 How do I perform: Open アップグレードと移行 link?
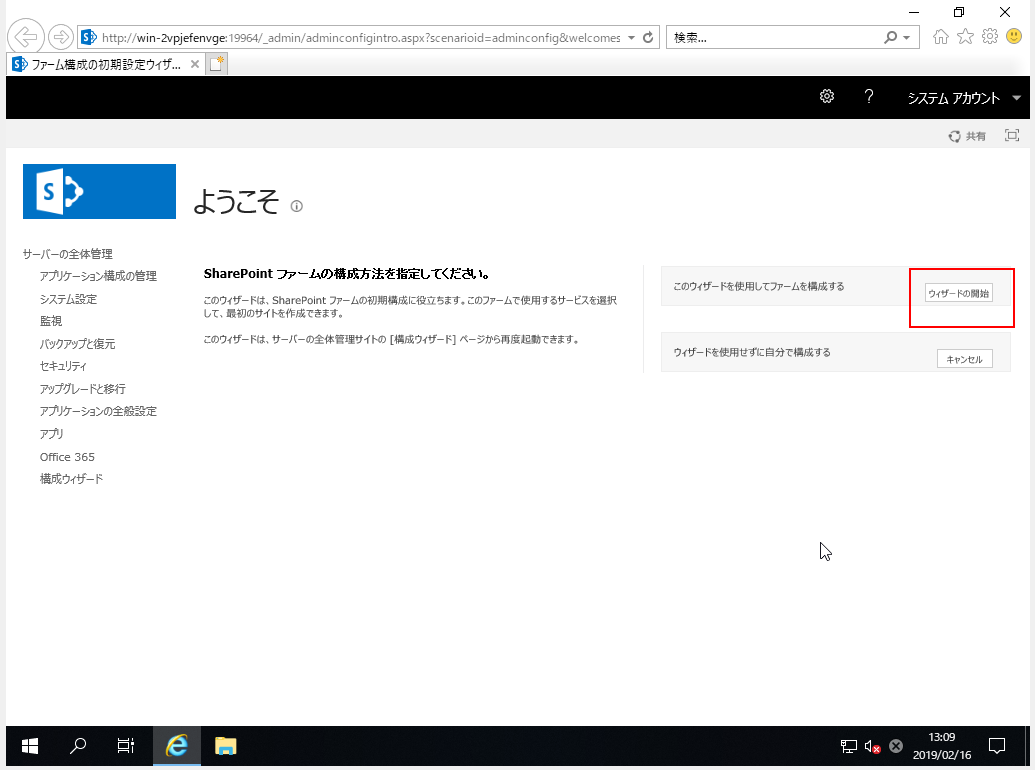pos(83,389)
